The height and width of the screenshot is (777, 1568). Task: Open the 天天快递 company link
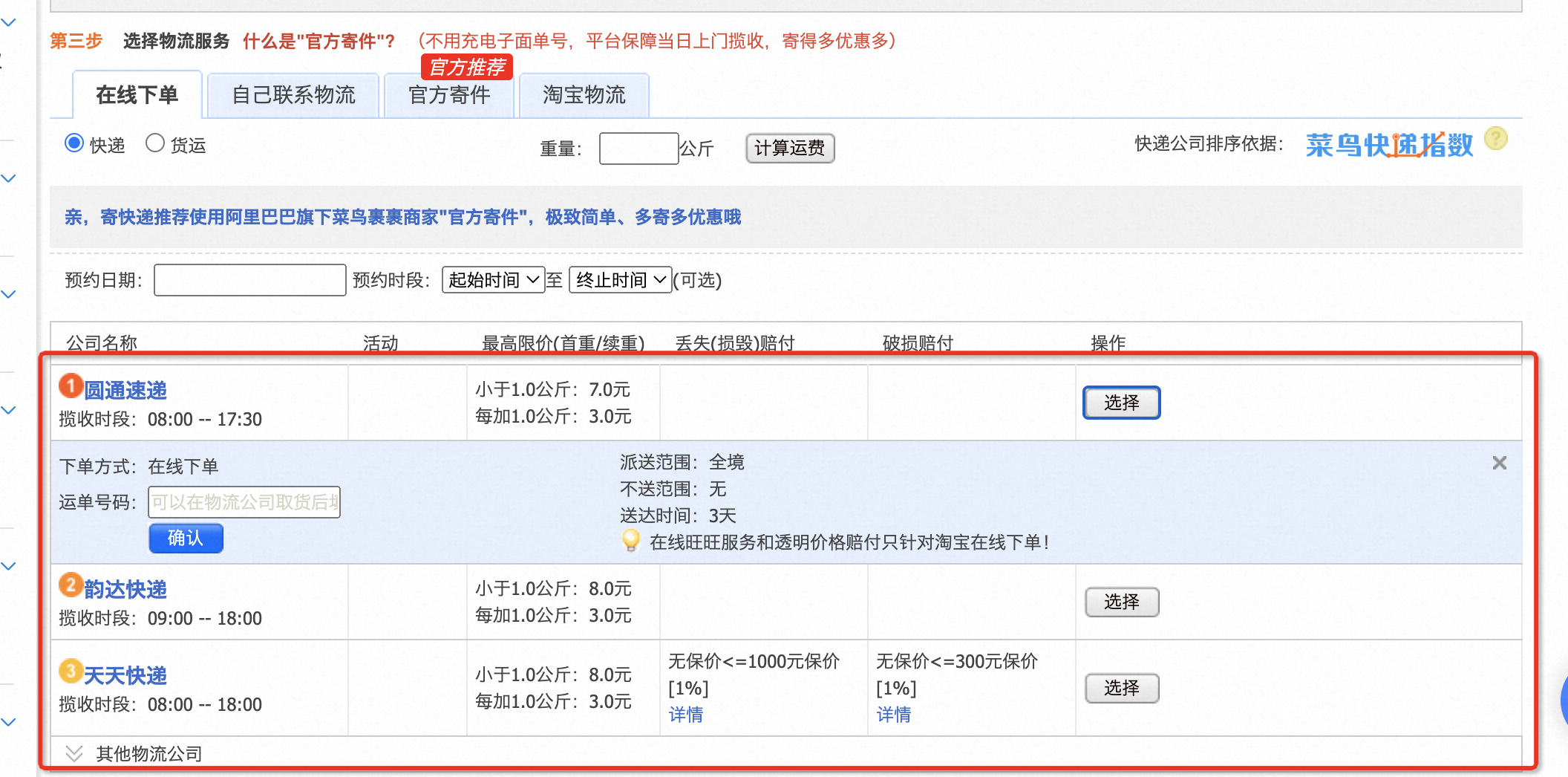coord(125,675)
